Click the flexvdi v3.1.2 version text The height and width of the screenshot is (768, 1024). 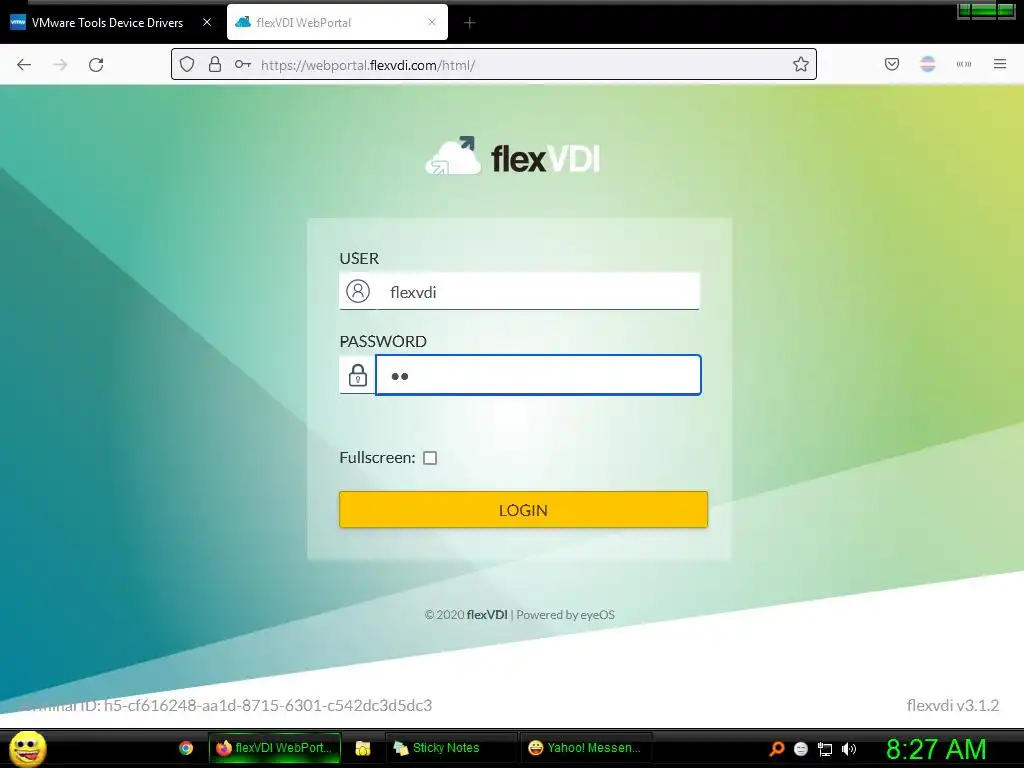[952, 705]
